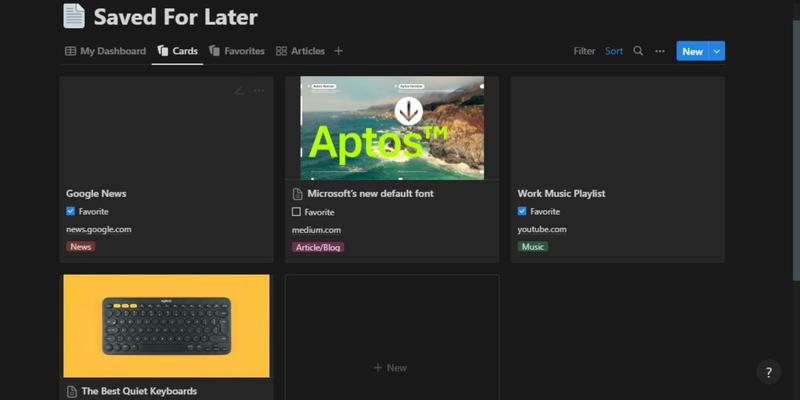
Task: Uncheck Favorite on Google News card
Action: [70, 211]
